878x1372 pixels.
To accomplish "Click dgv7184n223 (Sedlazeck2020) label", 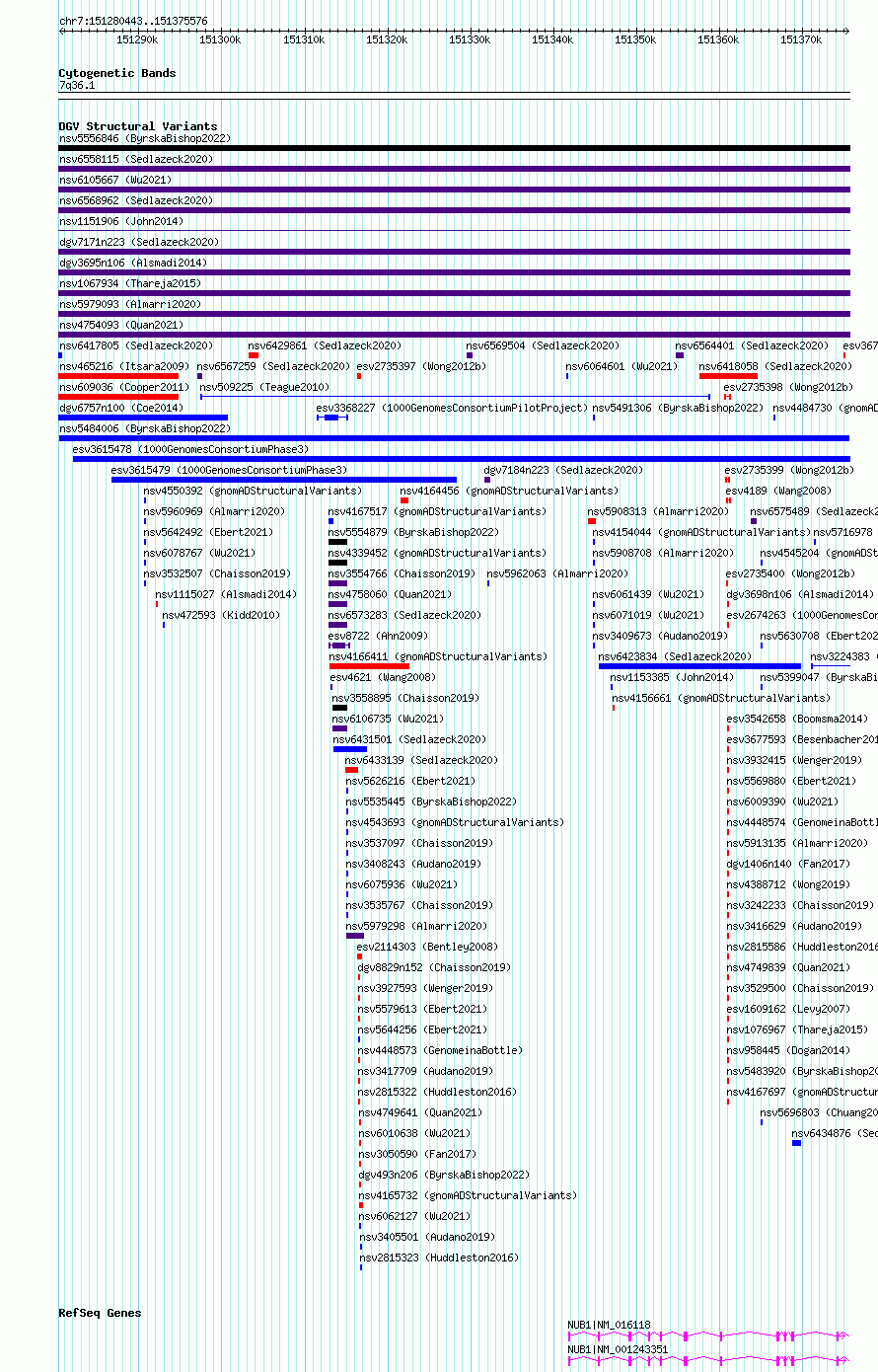I will pyautogui.click(x=563, y=471).
